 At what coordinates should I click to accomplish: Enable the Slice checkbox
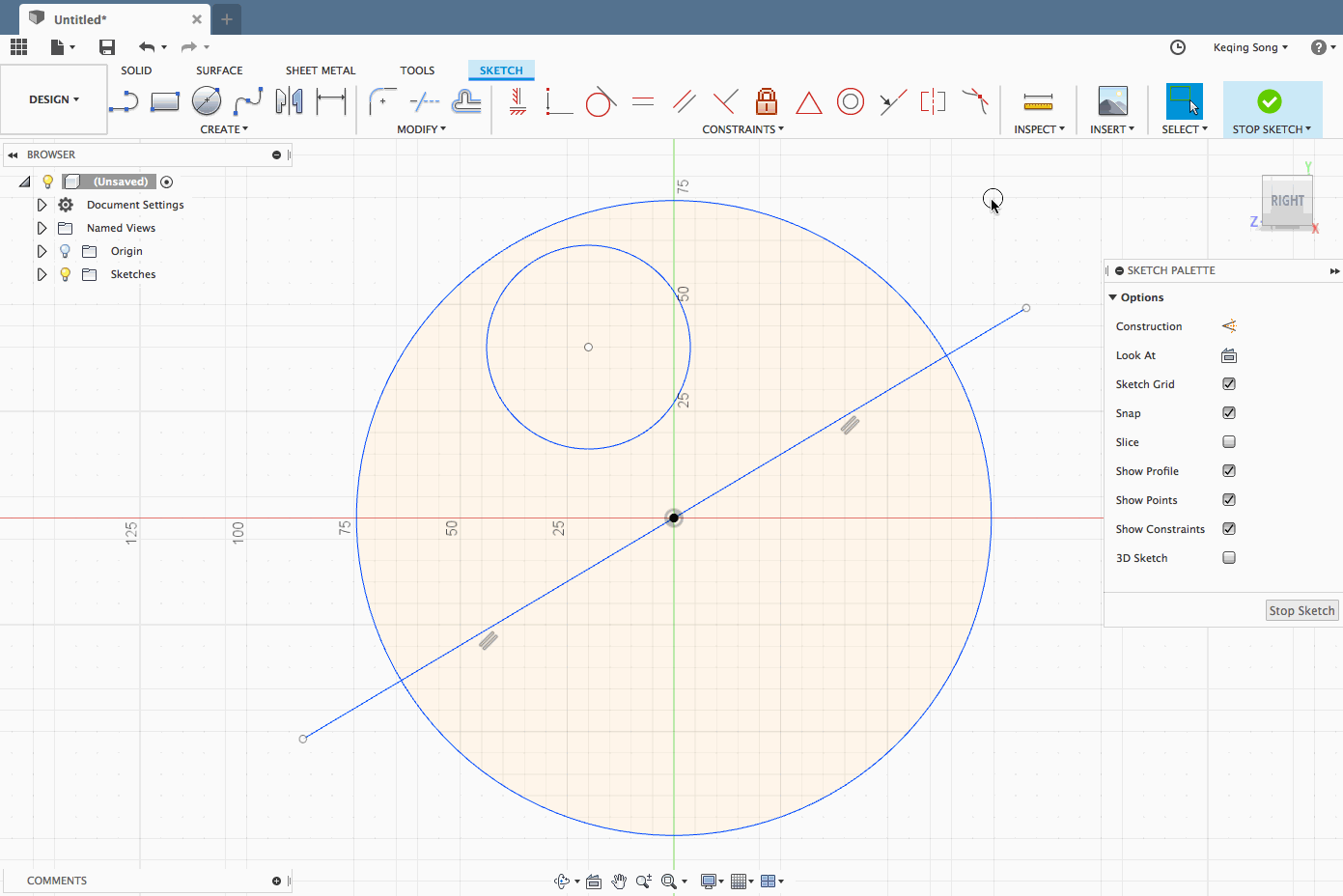click(x=1229, y=442)
